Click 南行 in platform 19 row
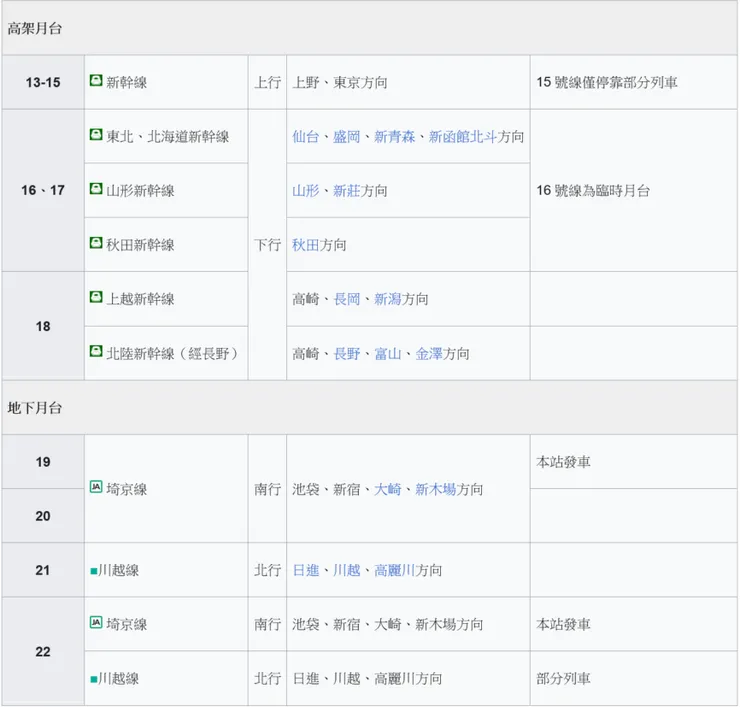740x707 pixels. (267, 489)
